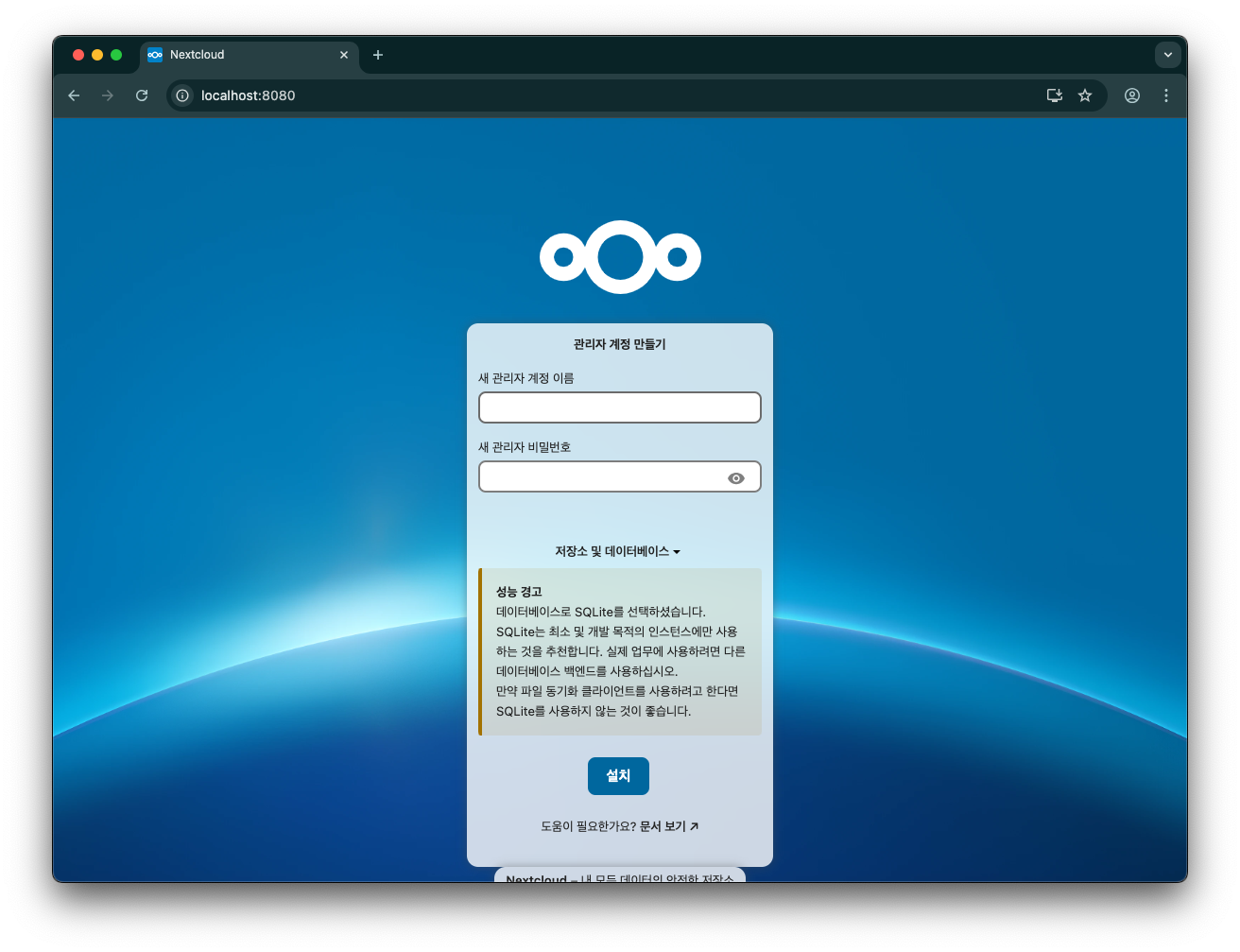Screen dimensions: 1240x952
Task: Click 성능 경고 warning title
Action: pos(519,592)
